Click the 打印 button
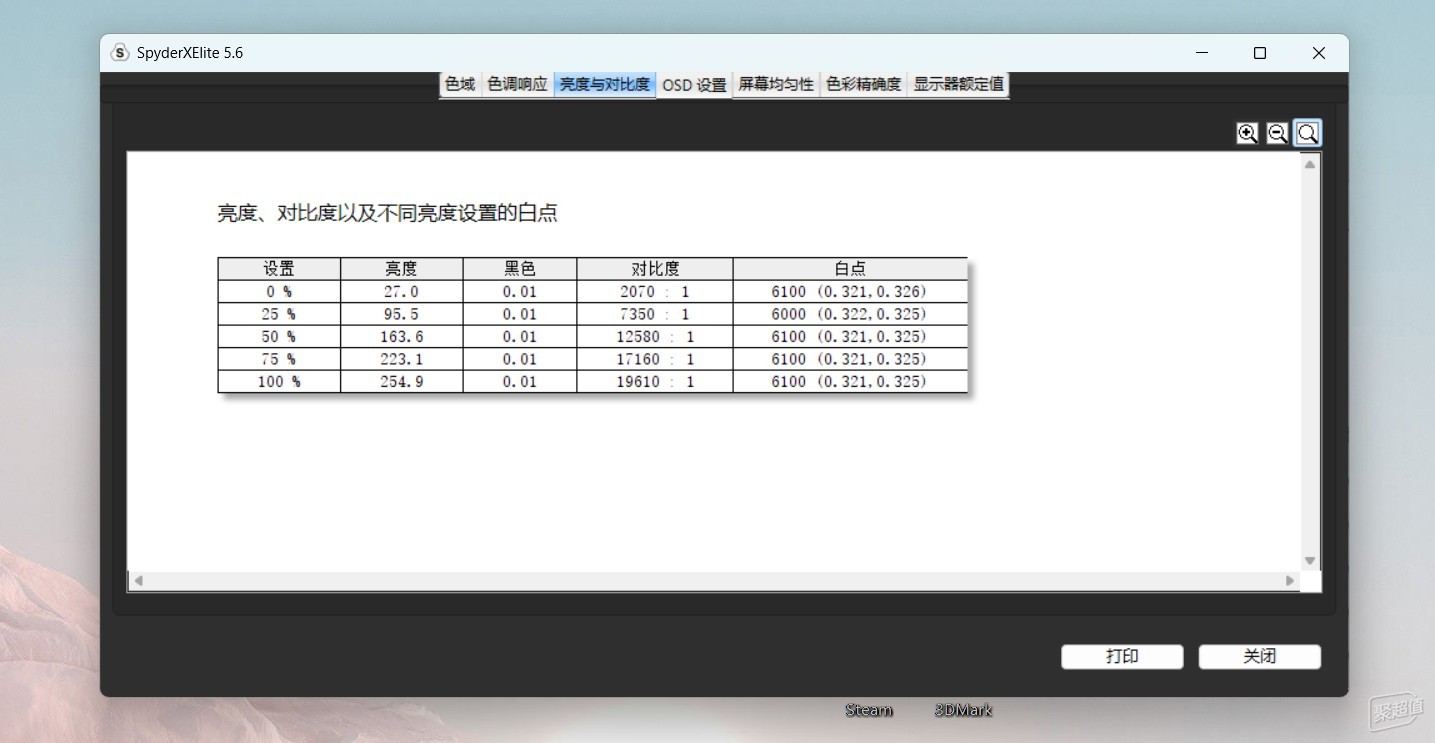1435x743 pixels. (x=1122, y=656)
